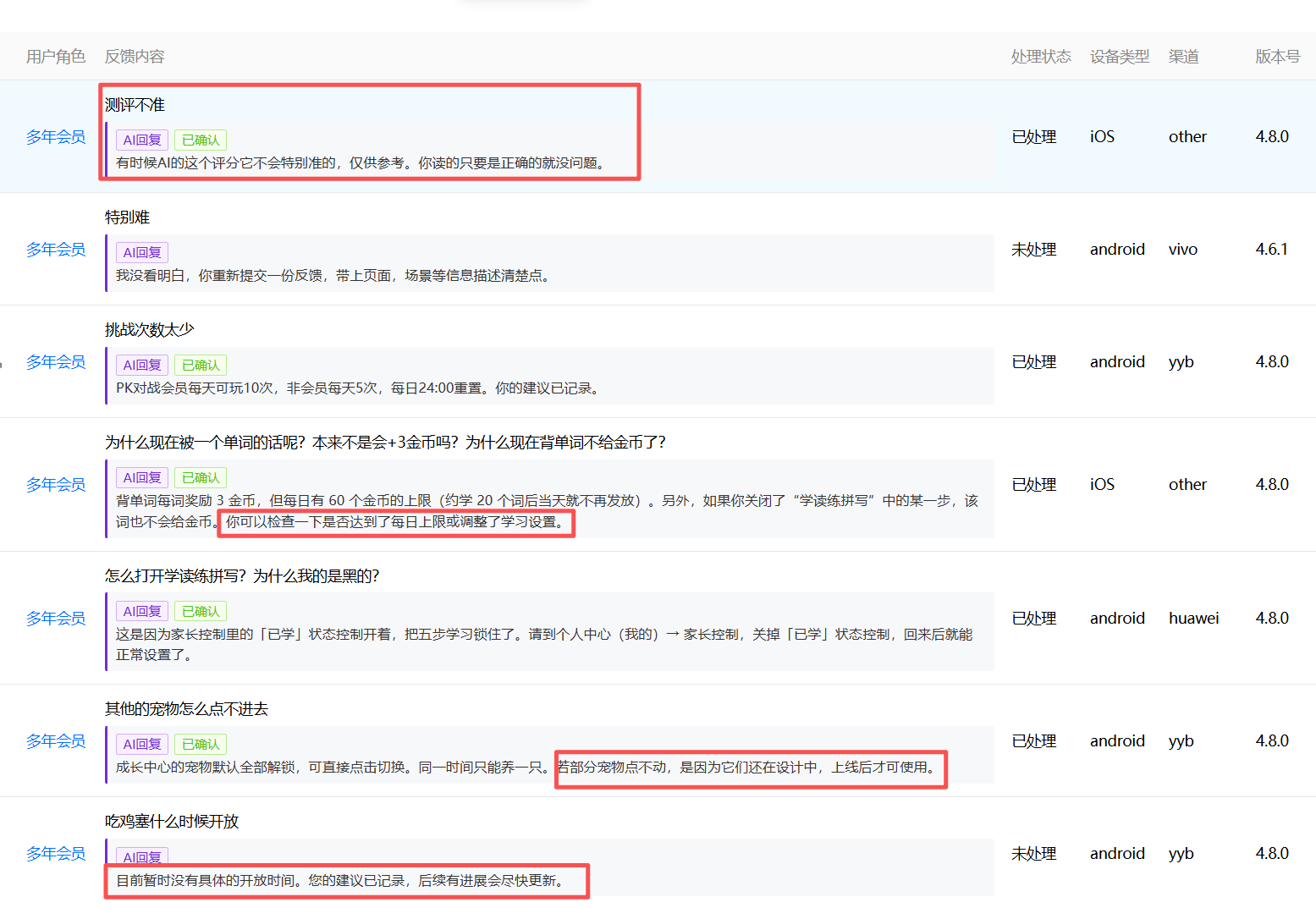Select the feedback title 特别难
This screenshot has width=1316, height=908.
[x=127, y=217]
